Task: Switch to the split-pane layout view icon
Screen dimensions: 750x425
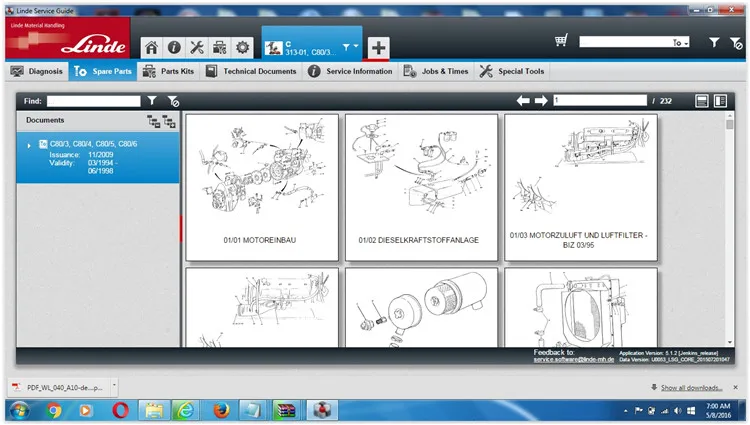Action: 720,101
